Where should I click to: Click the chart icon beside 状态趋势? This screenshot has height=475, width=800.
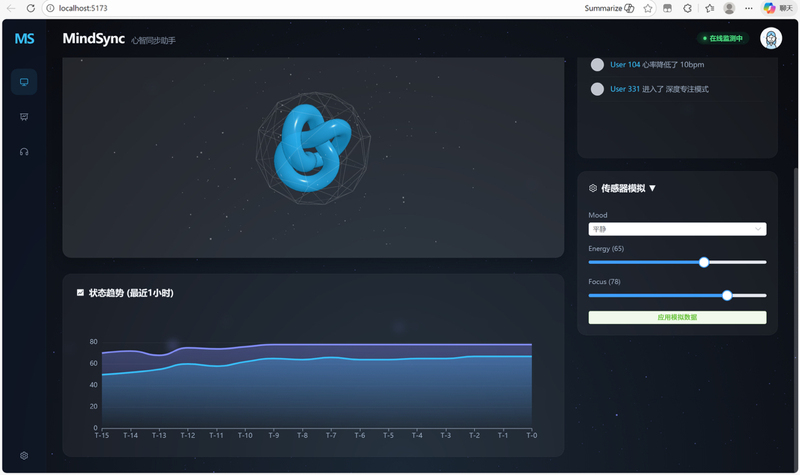(80, 292)
